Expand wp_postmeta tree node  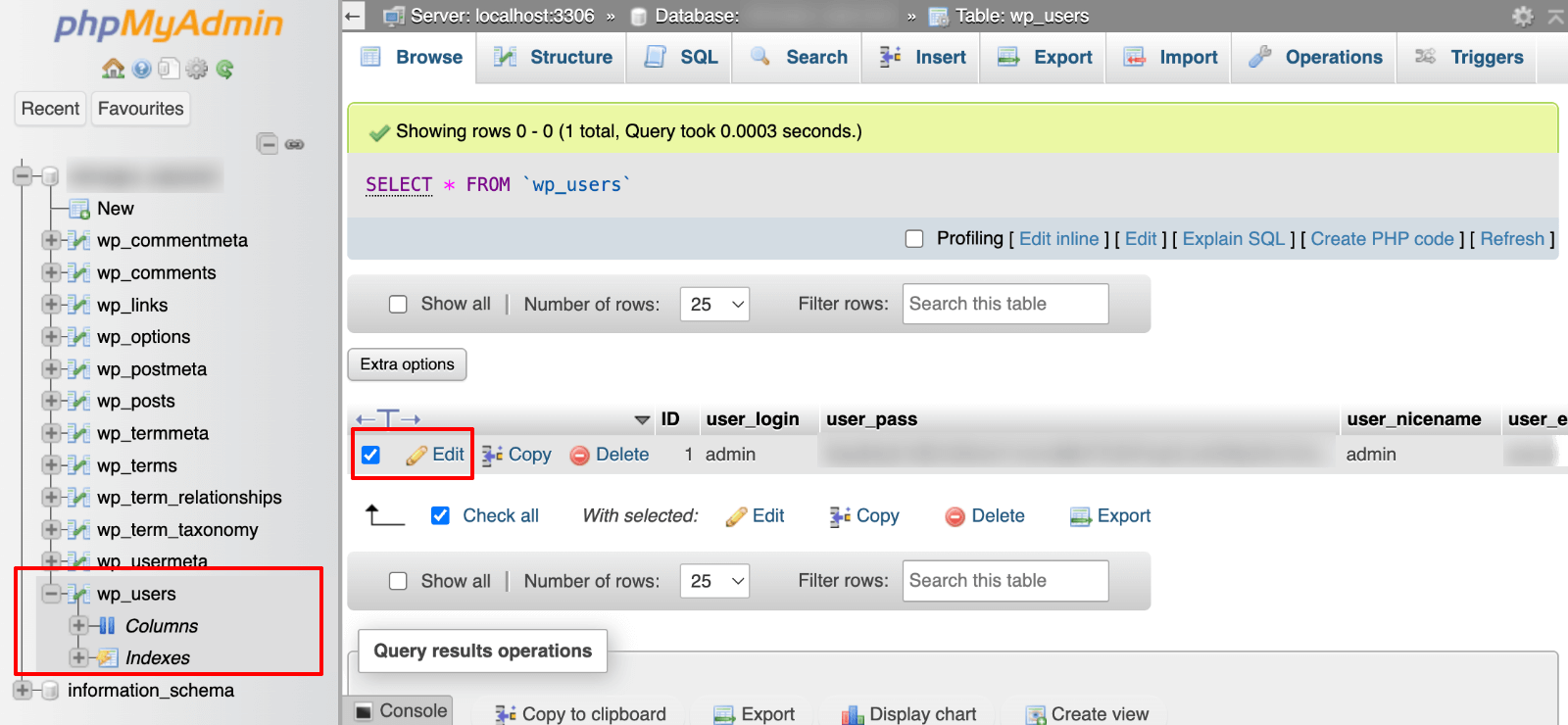[x=51, y=368]
